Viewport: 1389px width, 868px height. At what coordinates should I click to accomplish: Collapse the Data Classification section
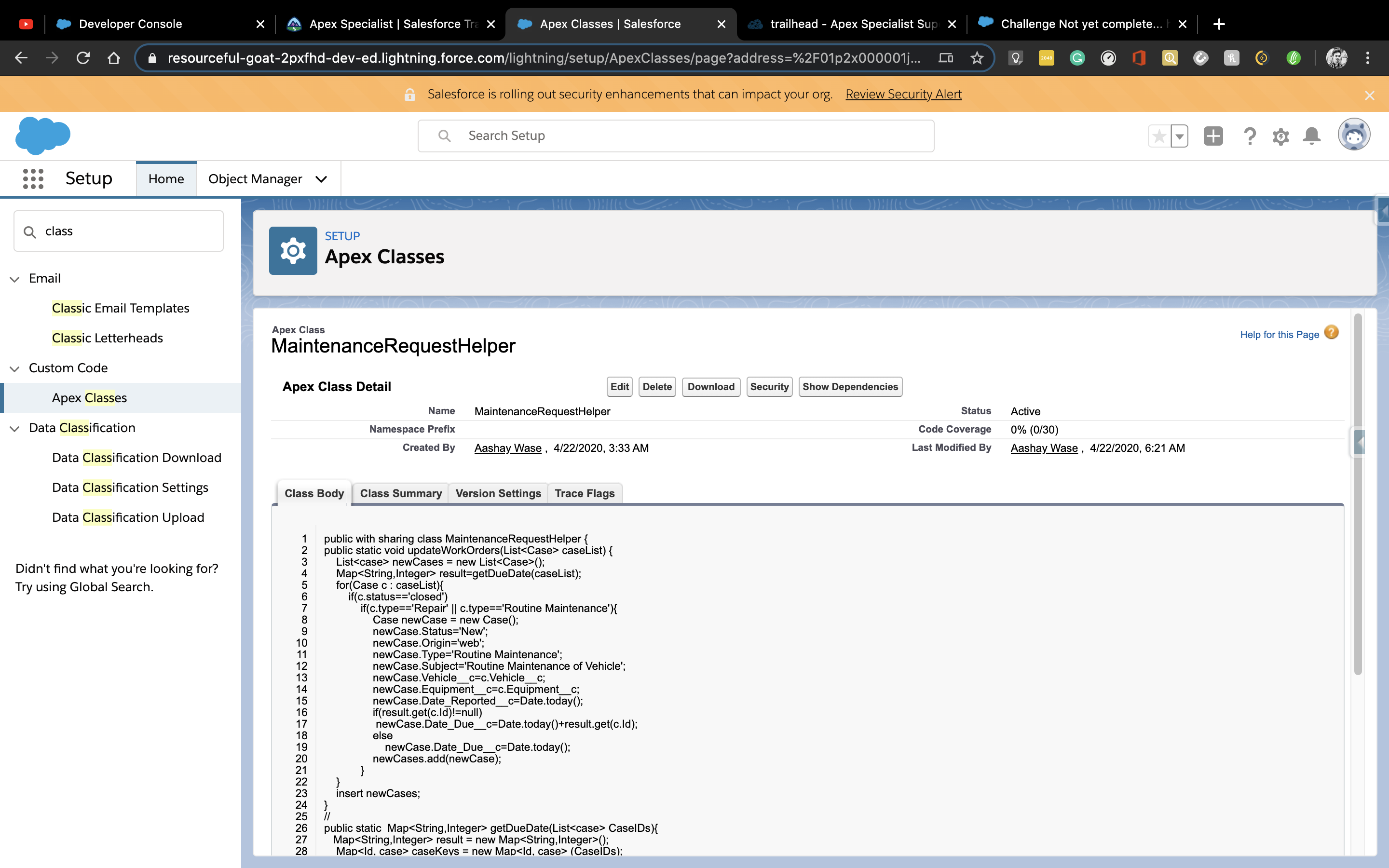(15, 428)
